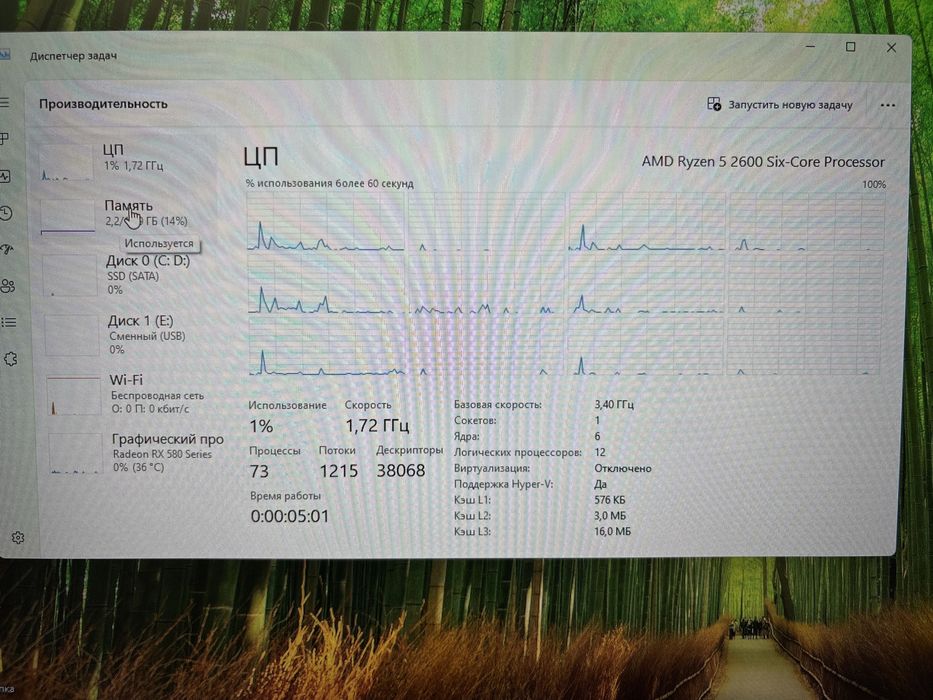
Task: Open the Users page icon in sidebar
Action: tap(8, 286)
